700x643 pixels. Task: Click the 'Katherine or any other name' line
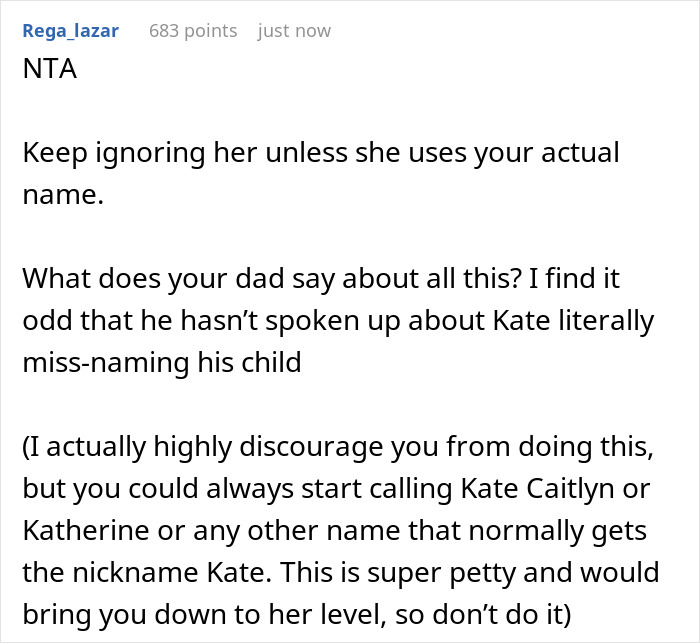point(334,531)
